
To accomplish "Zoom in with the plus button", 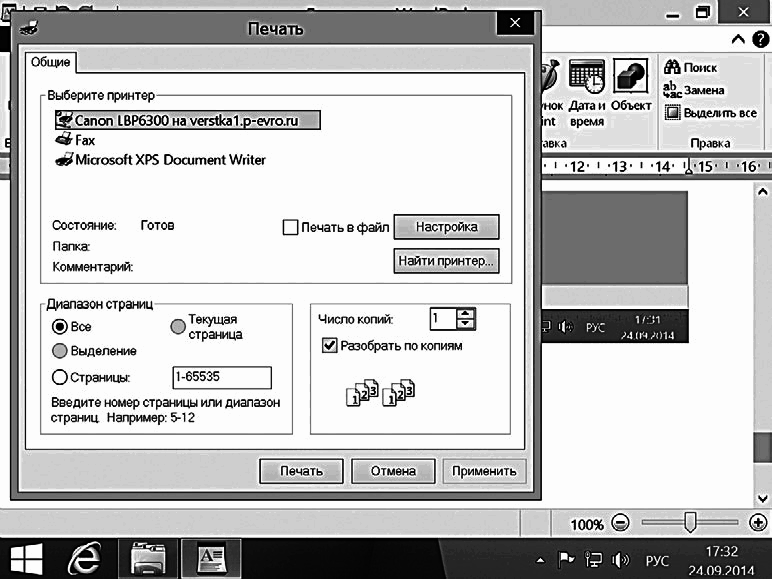I will pyautogui.click(x=758, y=522).
